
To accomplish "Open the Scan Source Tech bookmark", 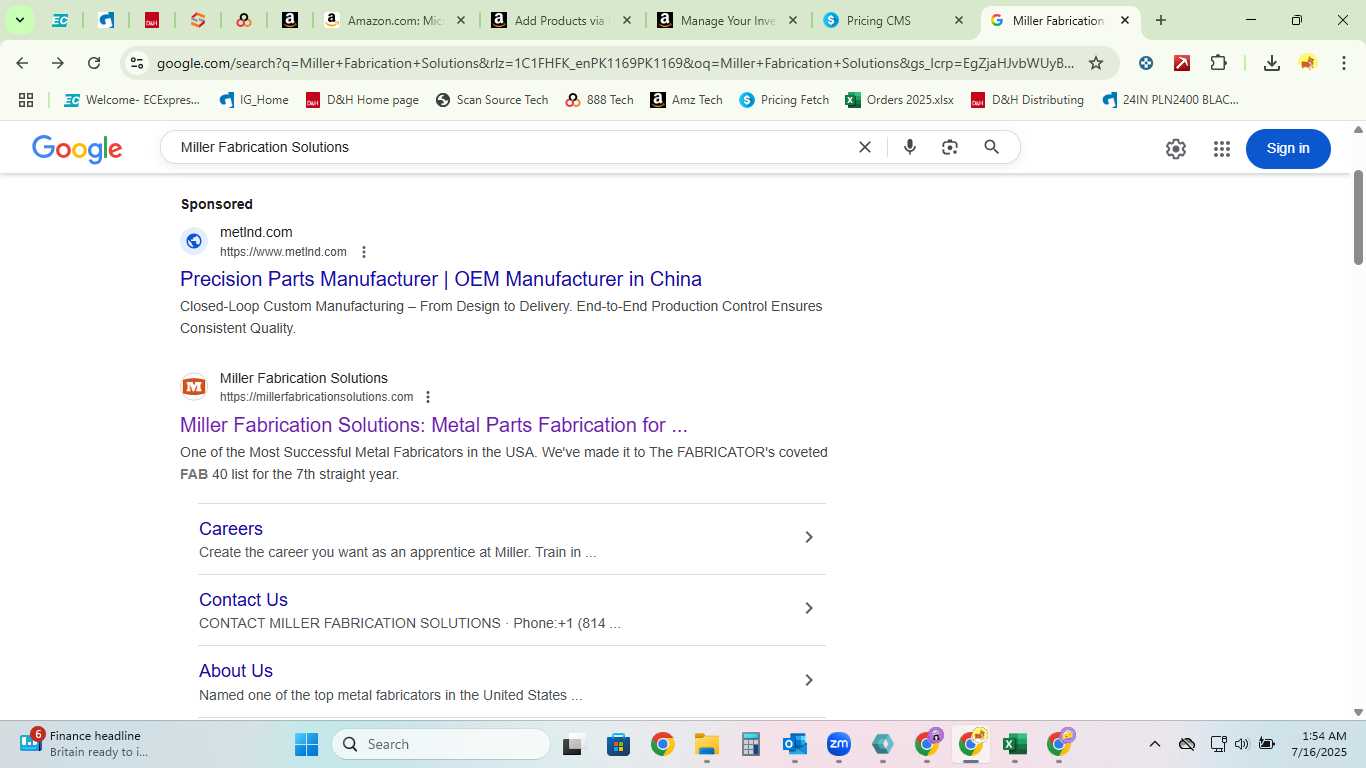I will [x=492, y=100].
